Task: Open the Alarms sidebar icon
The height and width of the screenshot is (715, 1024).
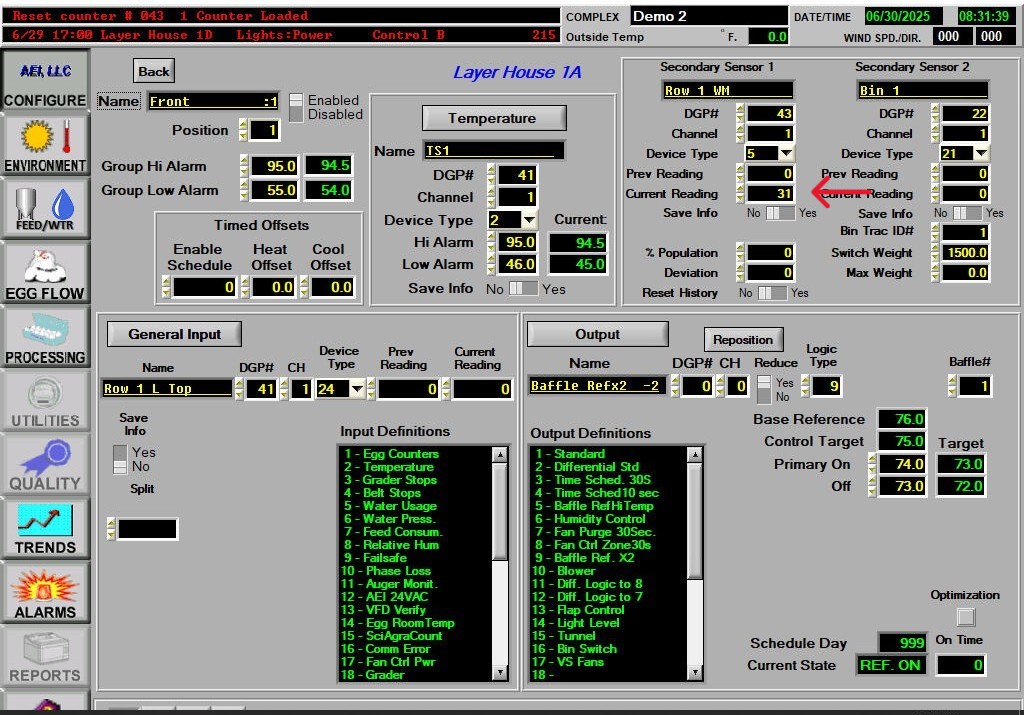Action: point(44,591)
